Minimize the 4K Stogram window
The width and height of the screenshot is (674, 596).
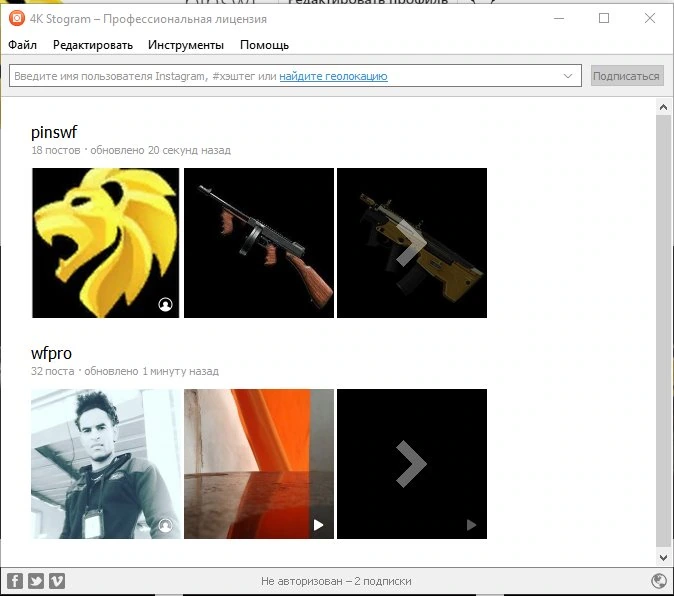tap(559, 18)
